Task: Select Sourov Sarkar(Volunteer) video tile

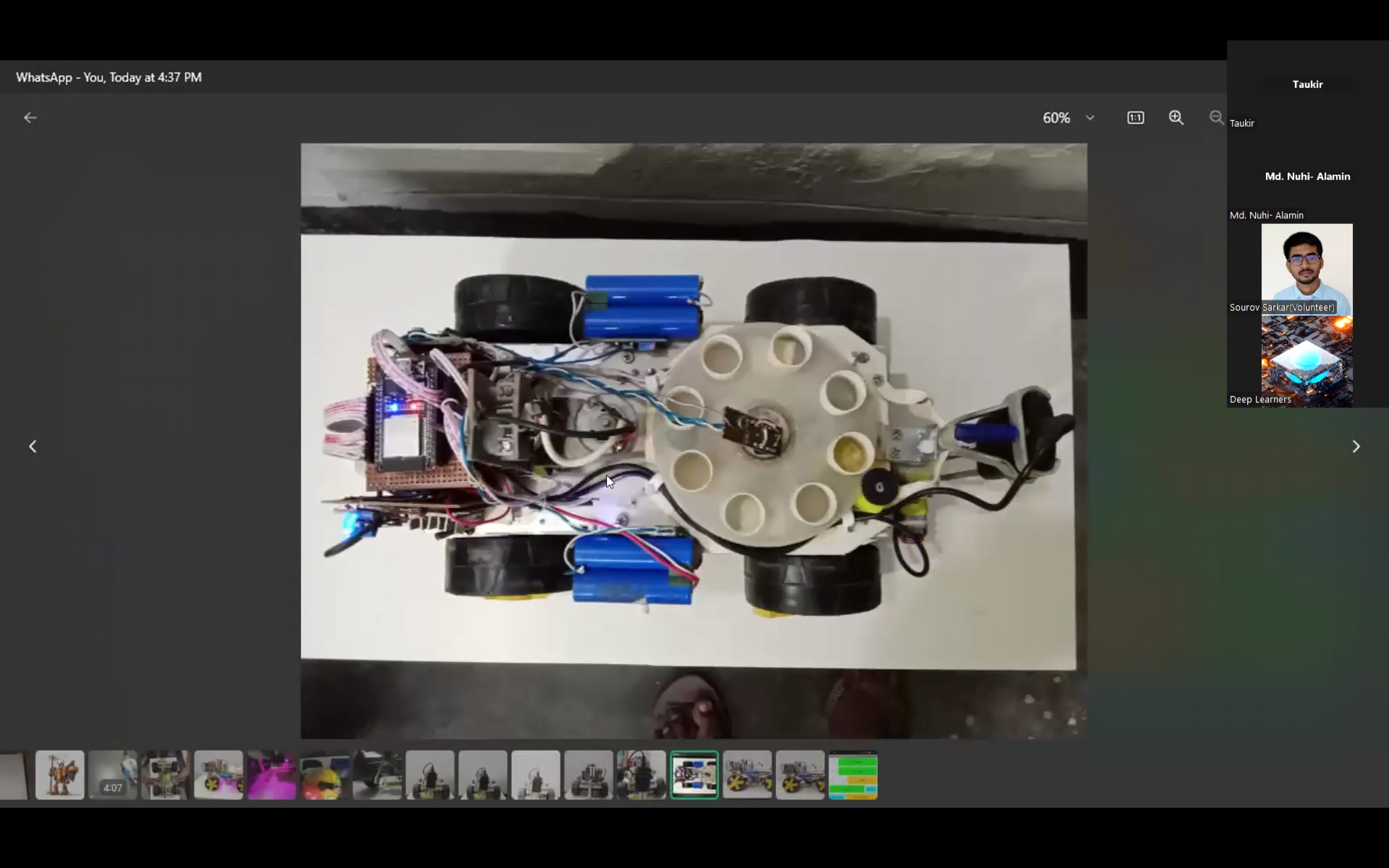Action: [x=1307, y=269]
